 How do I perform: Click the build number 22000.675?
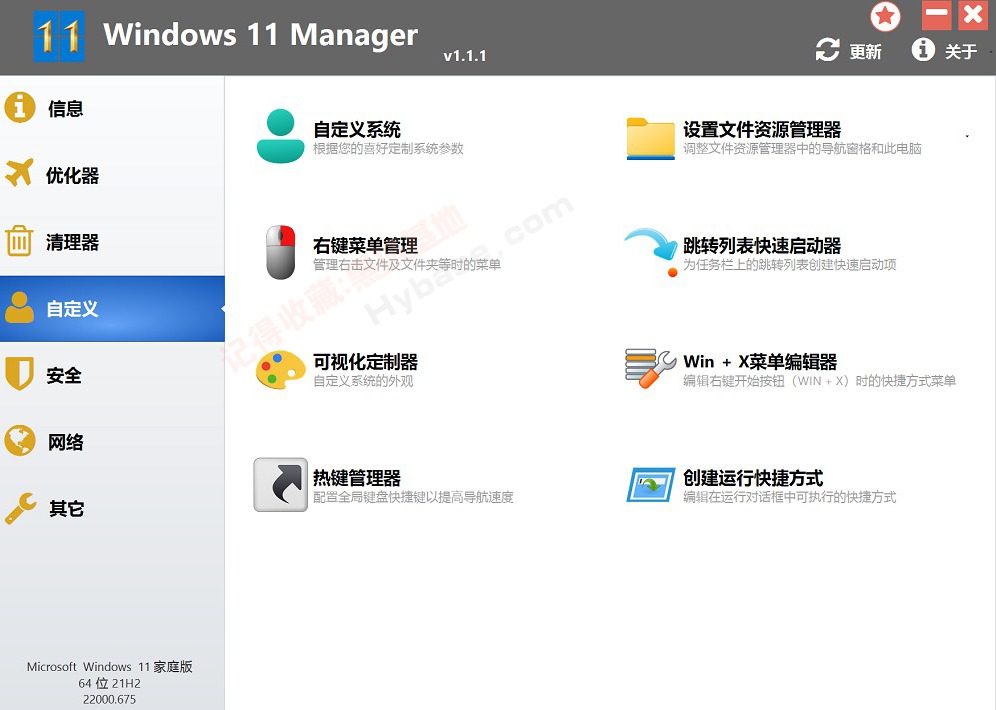click(x=109, y=699)
